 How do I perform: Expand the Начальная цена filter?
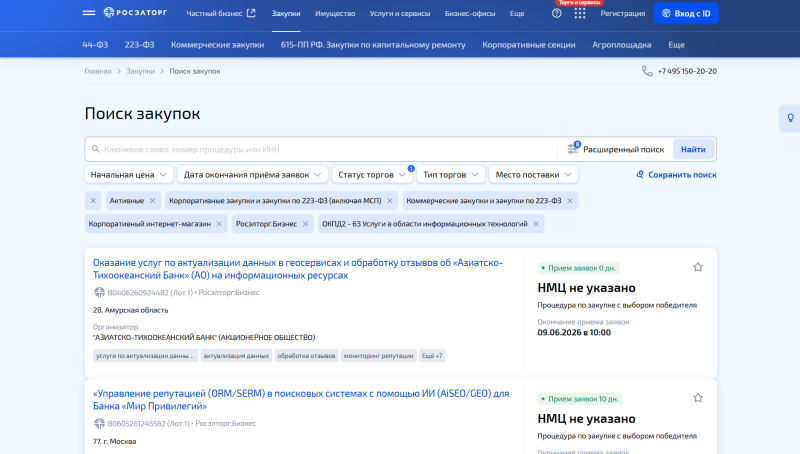tap(129, 174)
